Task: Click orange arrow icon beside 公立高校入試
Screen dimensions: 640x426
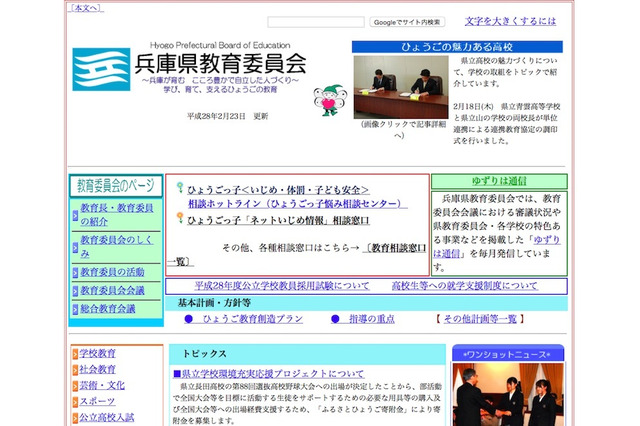Action: pyautogui.click(x=75, y=418)
